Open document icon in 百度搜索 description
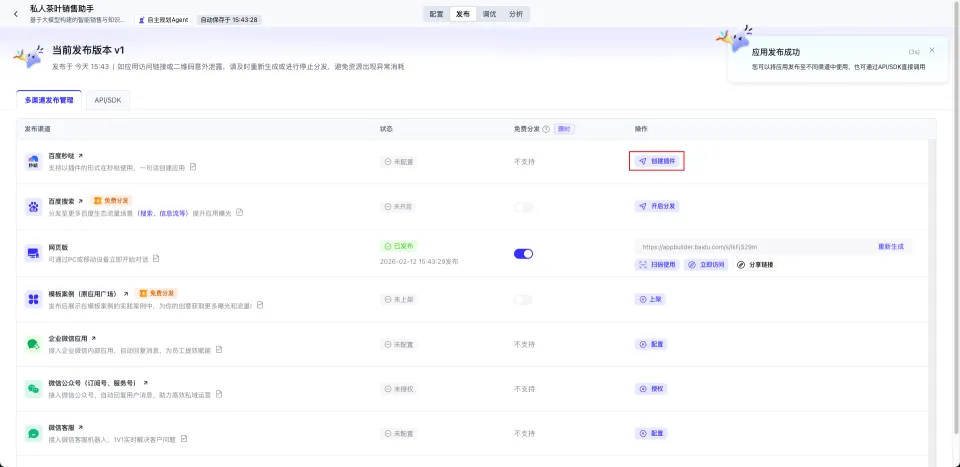The image size is (960, 467). click(x=239, y=212)
